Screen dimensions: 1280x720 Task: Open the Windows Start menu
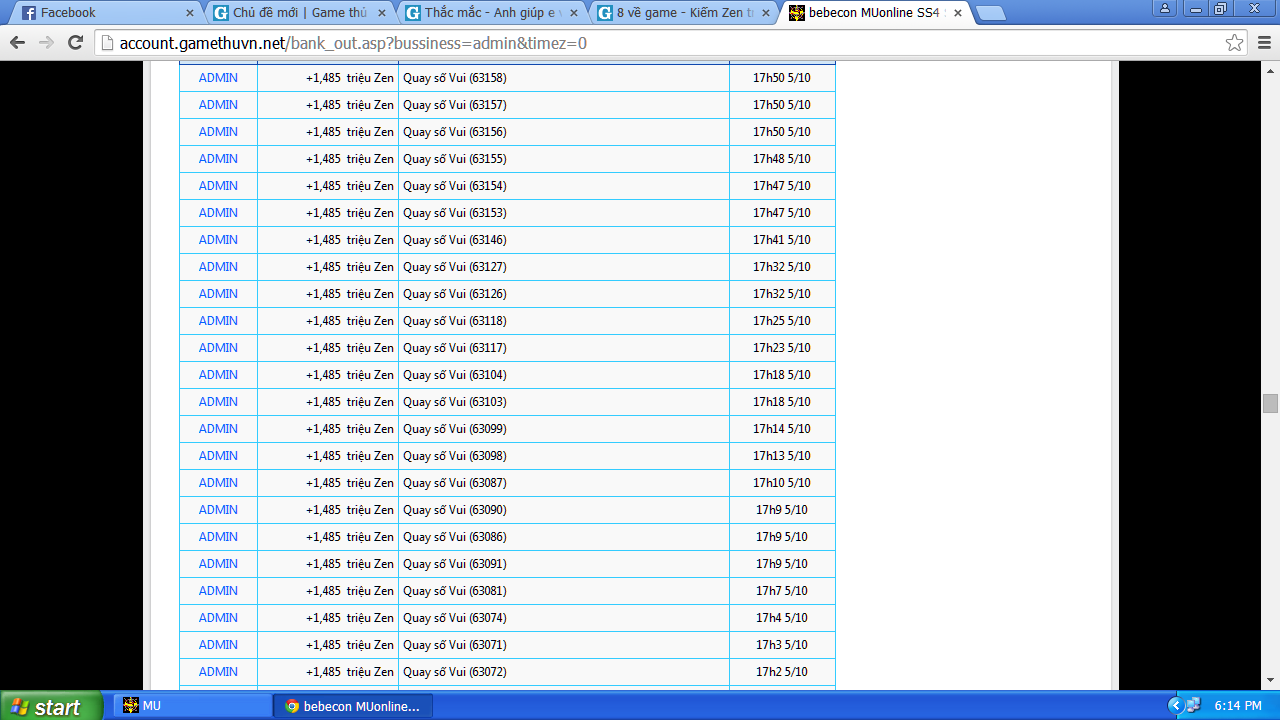[51, 706]
